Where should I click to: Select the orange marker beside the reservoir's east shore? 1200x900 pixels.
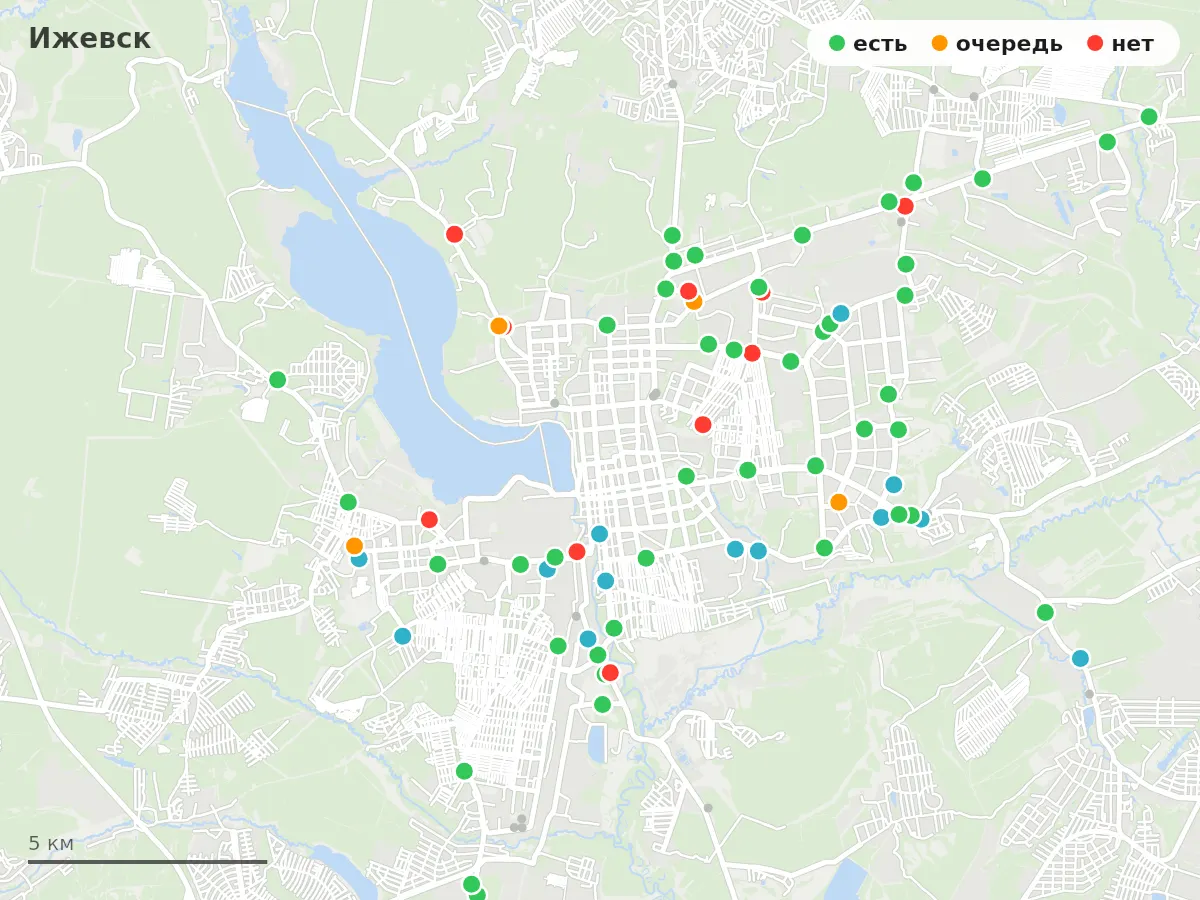point(498,325)
